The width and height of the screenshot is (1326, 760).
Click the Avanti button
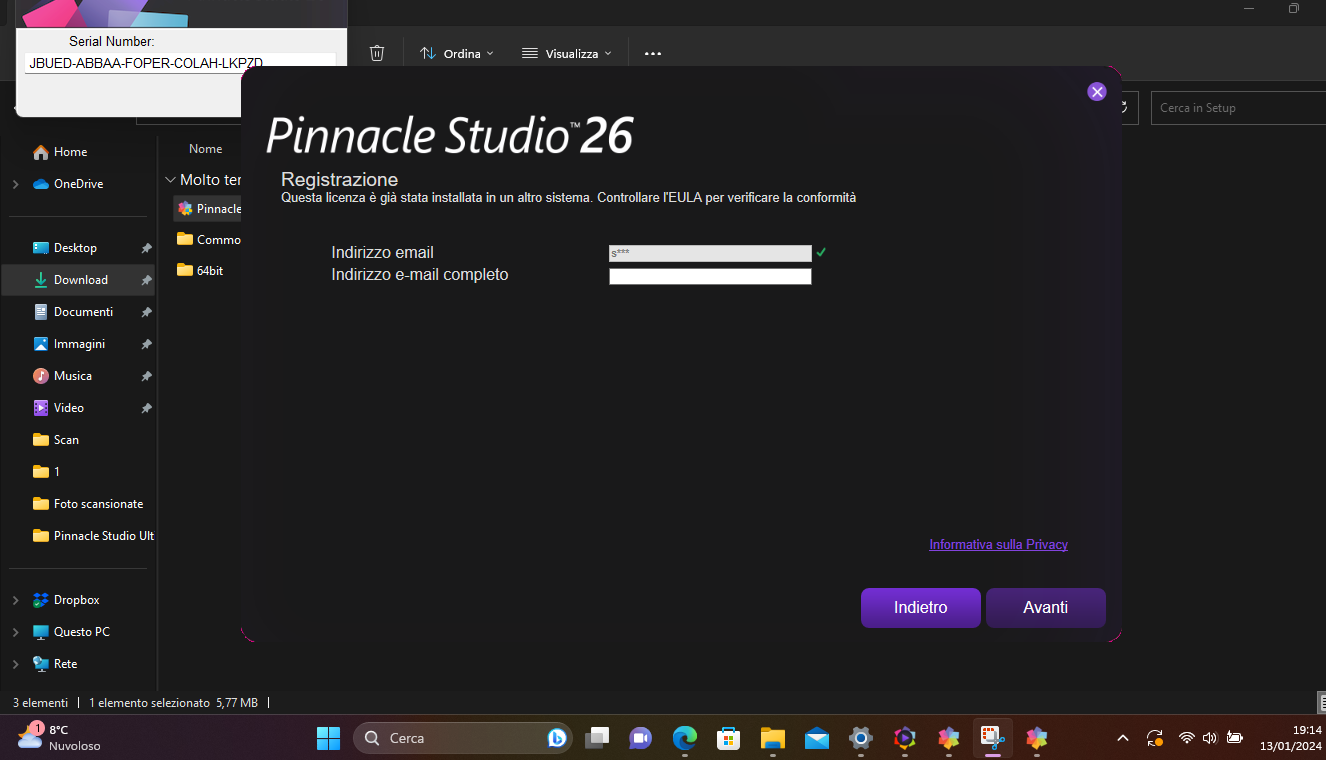point(1045,608)
